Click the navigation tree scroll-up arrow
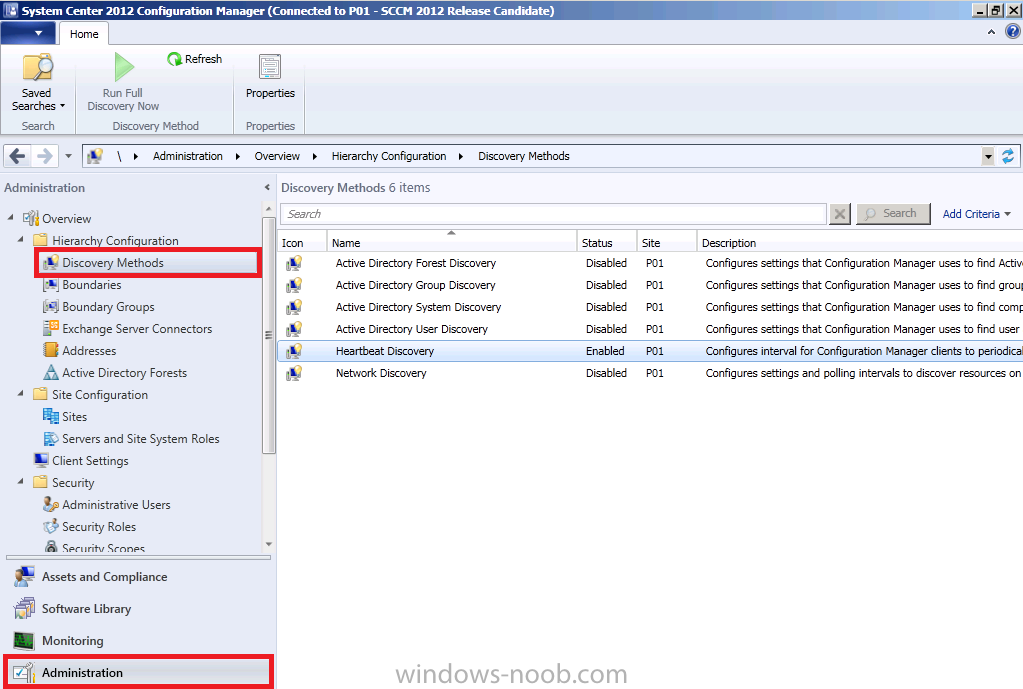Viewport: 1023px width, 689px height. coord(268,208)
